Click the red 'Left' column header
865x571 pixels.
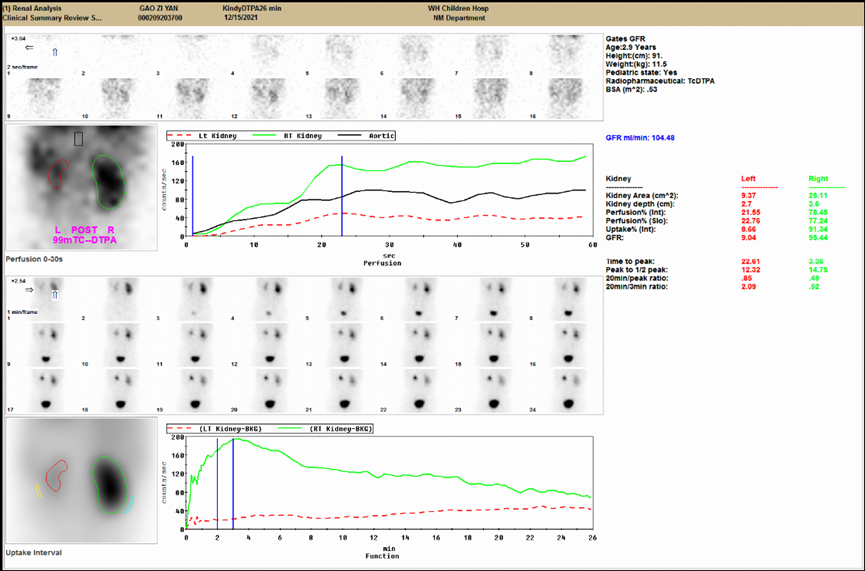pos(748,179)
